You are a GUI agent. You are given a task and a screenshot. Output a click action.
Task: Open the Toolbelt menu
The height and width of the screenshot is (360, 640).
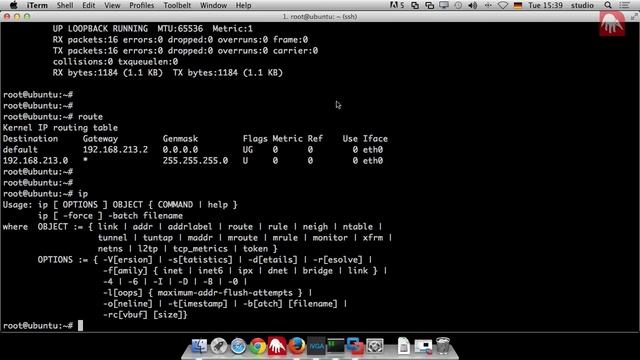(x=177, y=5)
